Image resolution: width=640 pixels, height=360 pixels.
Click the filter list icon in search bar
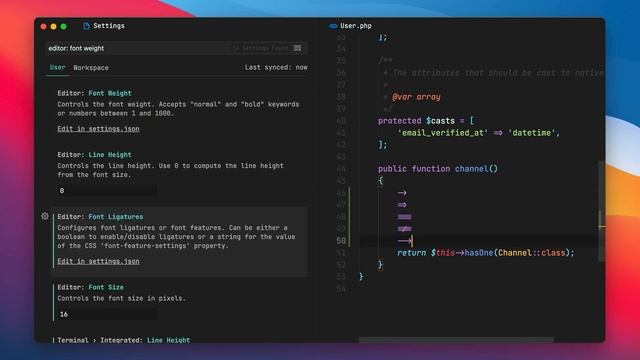[x=298, y=48]
